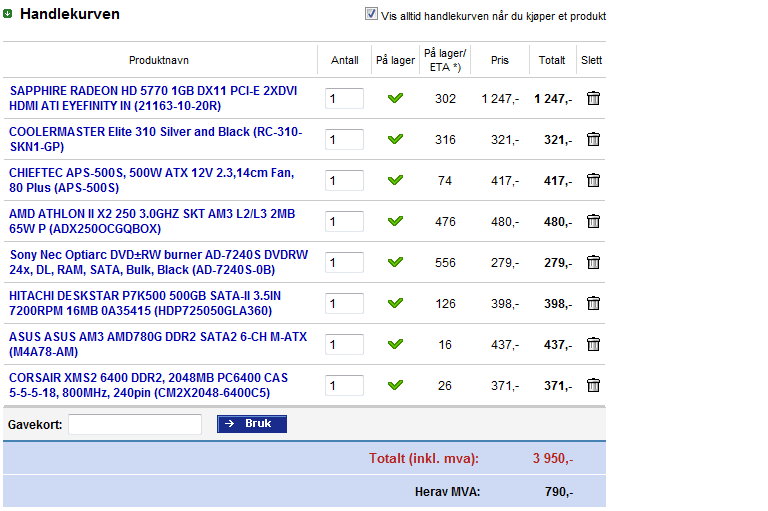Click the green Handlekurven heading icon
768x511 pixels.
click(7, 14)
